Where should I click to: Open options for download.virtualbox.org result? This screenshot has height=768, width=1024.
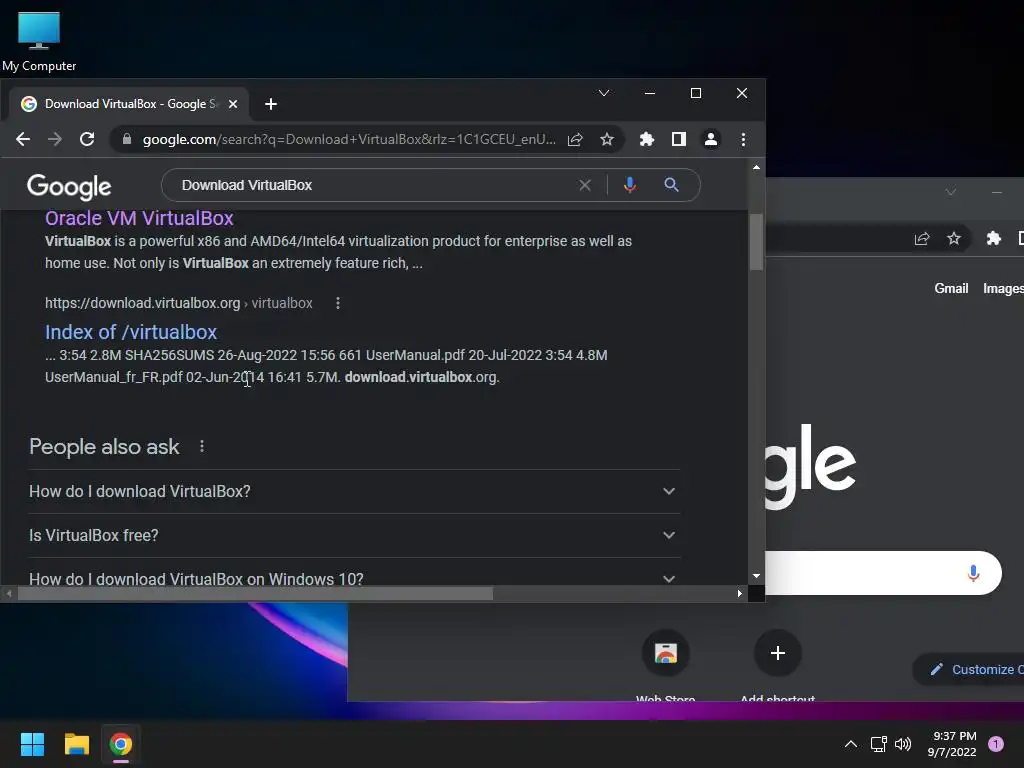338,303
